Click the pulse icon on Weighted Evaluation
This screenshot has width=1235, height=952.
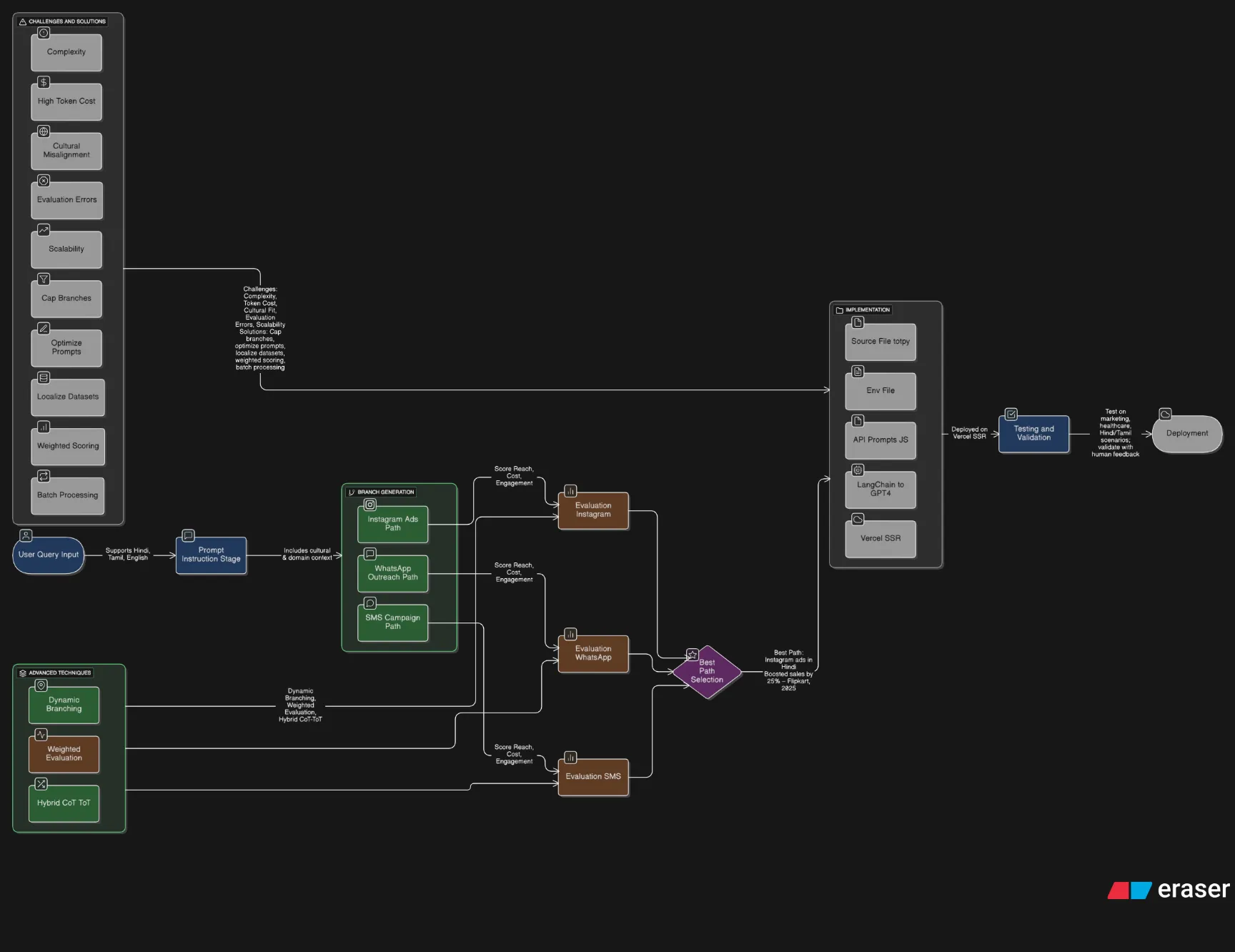coord(41,735)
